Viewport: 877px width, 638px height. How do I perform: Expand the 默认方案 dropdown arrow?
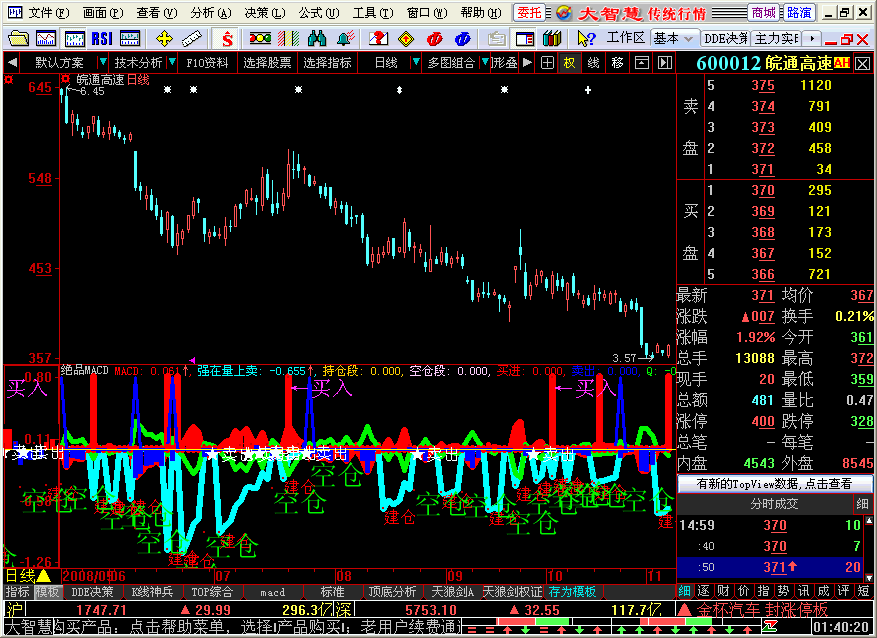(102, 62)
